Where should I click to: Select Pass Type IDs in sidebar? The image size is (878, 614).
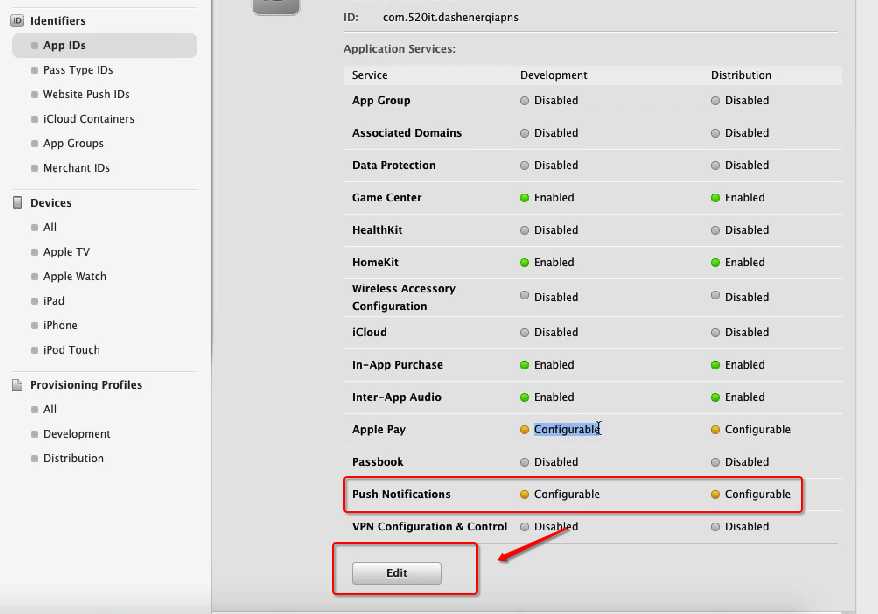pos(78,70)
